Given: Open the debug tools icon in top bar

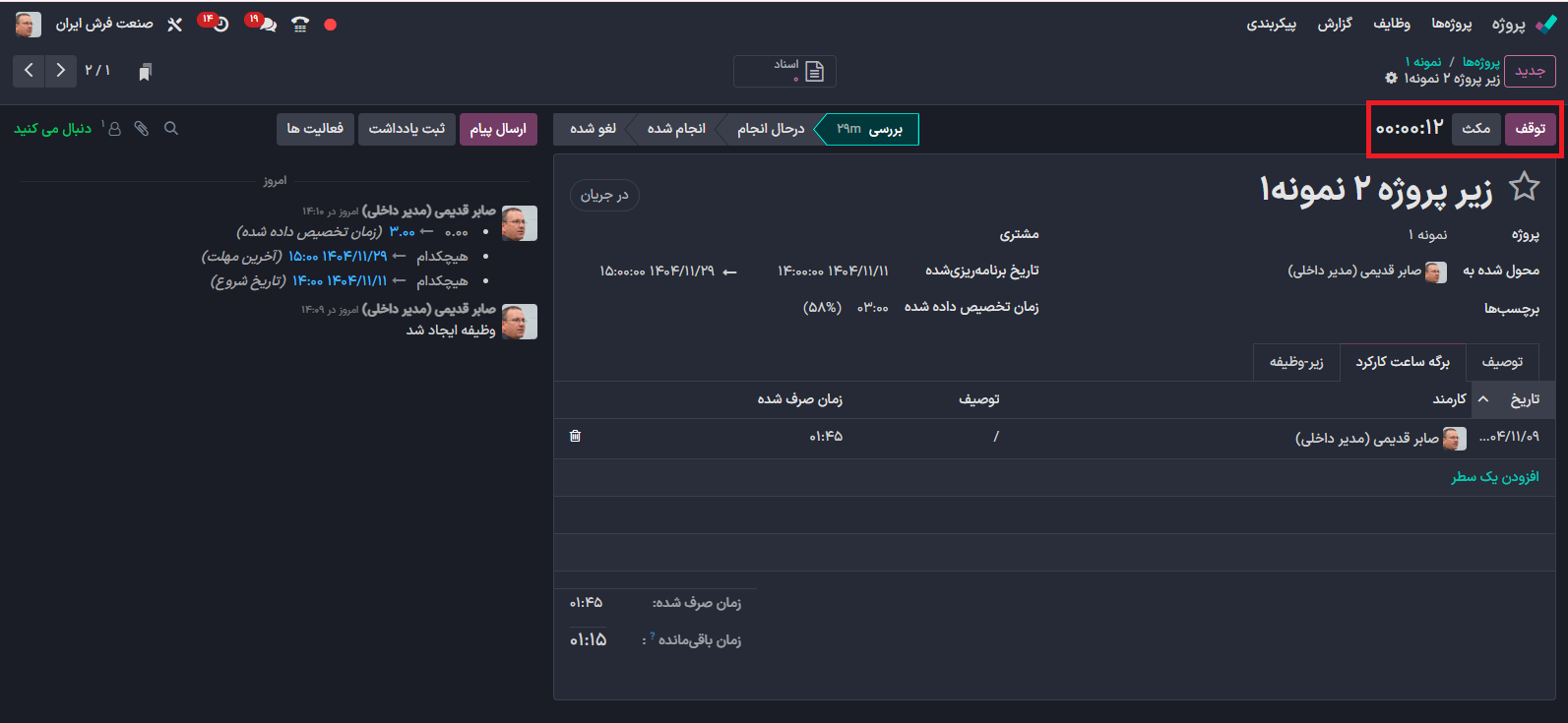Looking at the screenshot, I should click(174, 25).
